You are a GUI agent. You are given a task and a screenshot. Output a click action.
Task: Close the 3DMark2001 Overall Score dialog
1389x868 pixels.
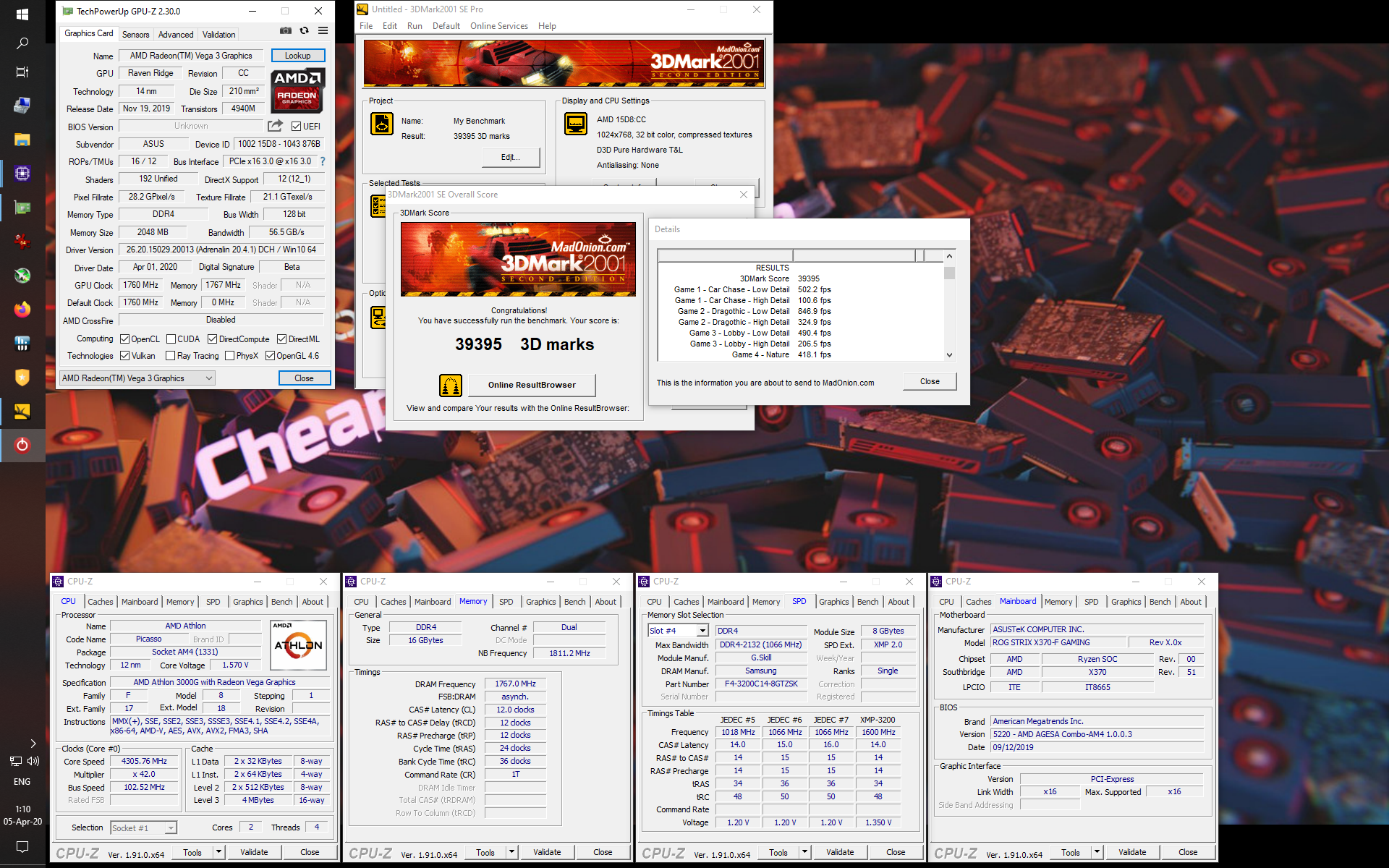[x=743, y=195]
